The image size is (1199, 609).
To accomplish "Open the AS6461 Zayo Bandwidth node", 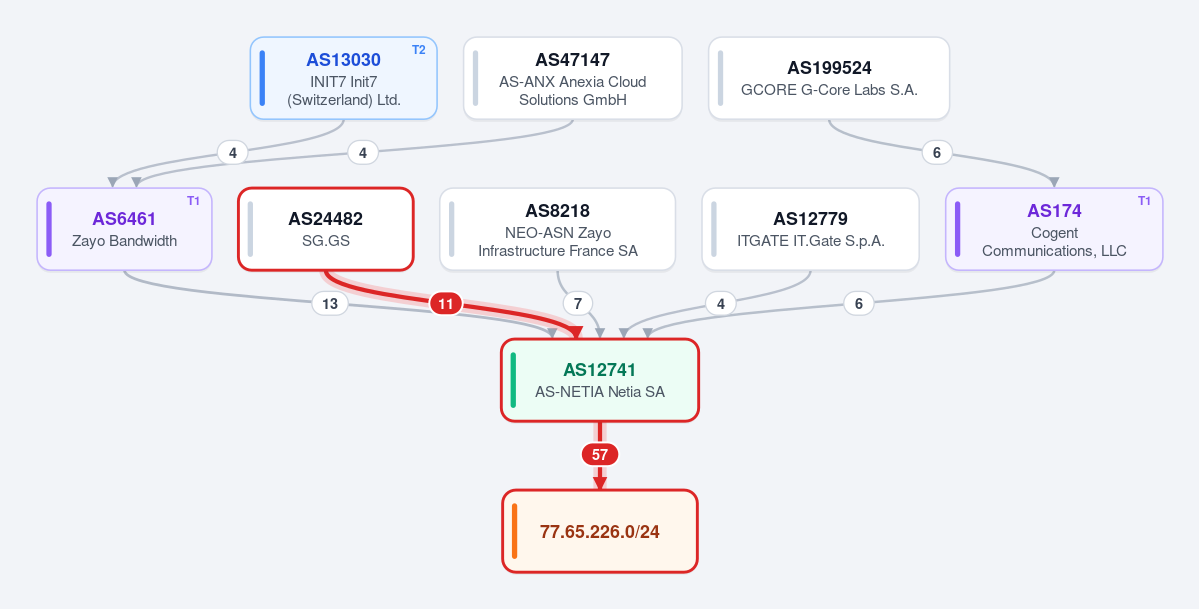I will (125, 229).
